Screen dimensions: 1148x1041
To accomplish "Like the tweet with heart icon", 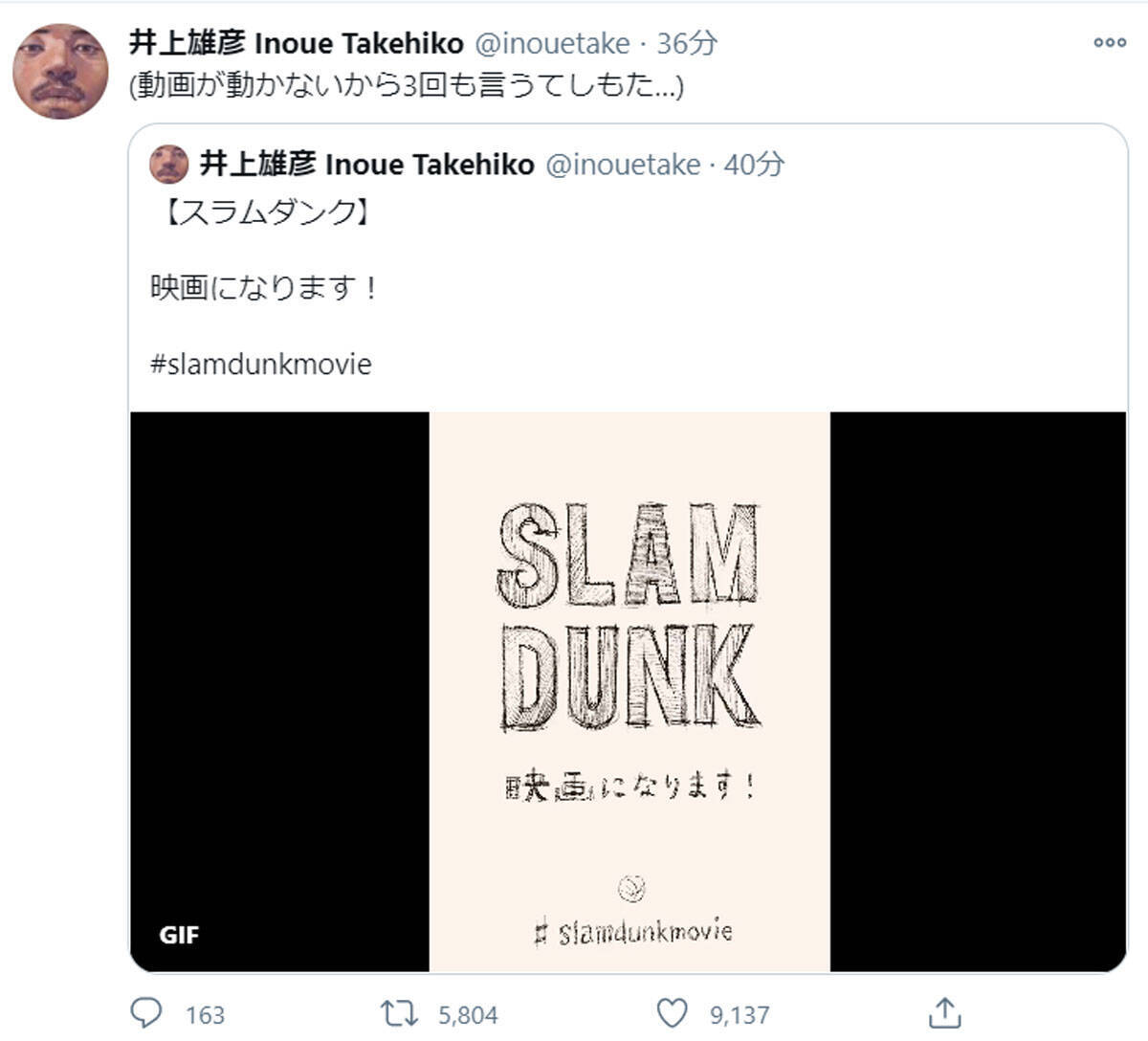I will (673, 1013).
